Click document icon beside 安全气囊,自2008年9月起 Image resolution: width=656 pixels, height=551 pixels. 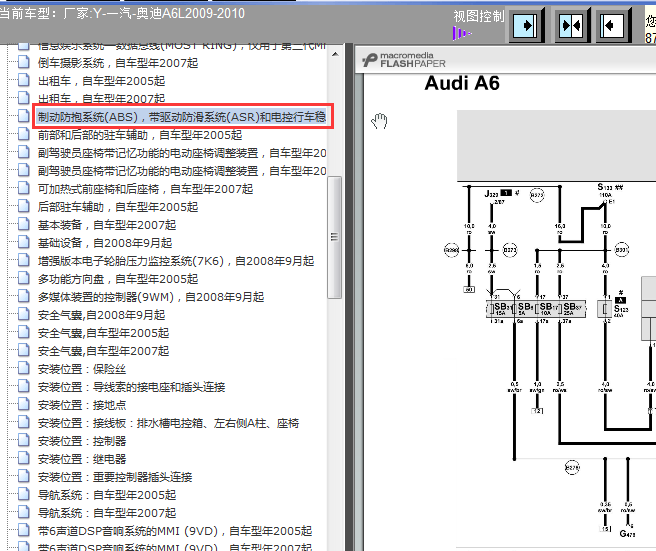click(24, 314)
